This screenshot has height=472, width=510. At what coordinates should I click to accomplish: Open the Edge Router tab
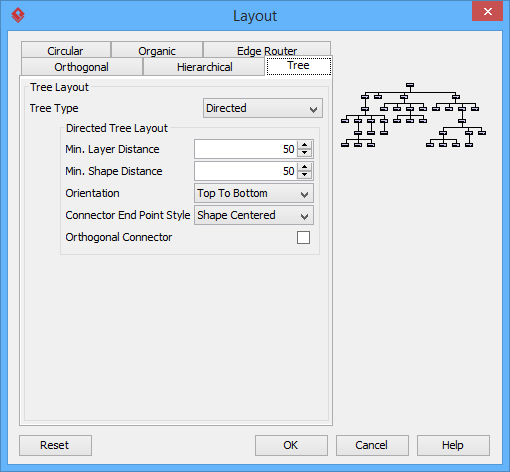(267, 50)
